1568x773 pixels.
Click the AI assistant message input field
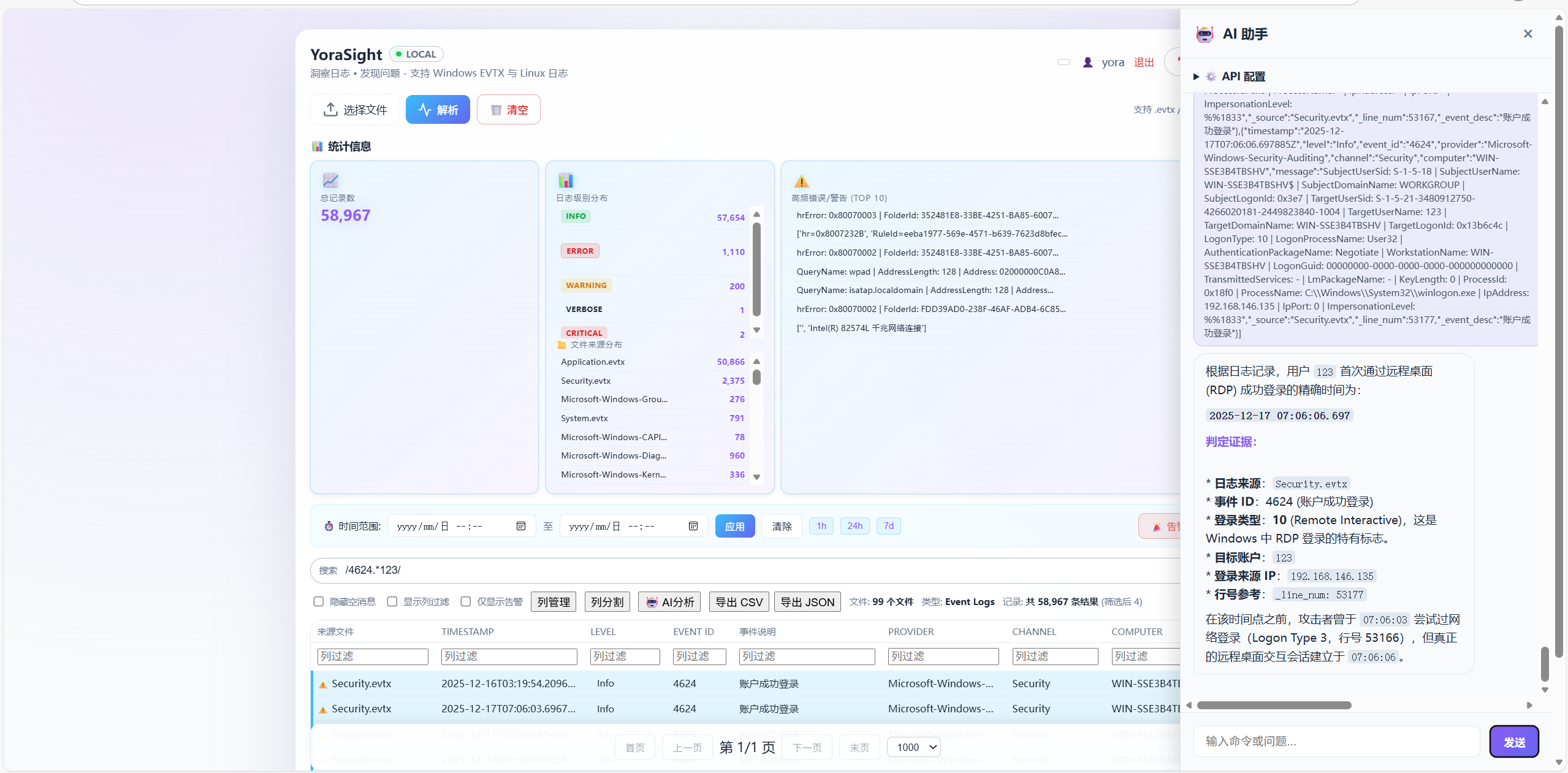1336,741
